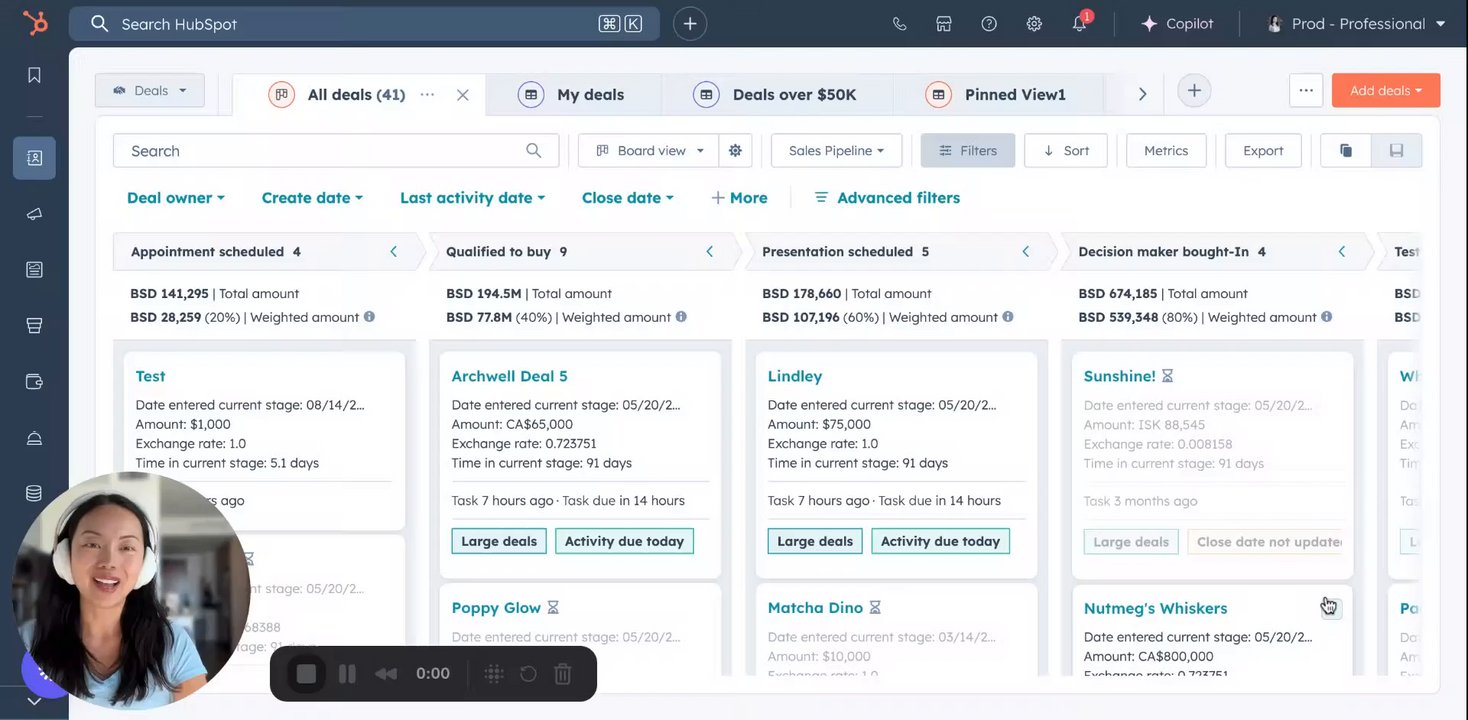The image size is (1468, 720).
Task: Close the All deals tab
Action: (462, 95)
